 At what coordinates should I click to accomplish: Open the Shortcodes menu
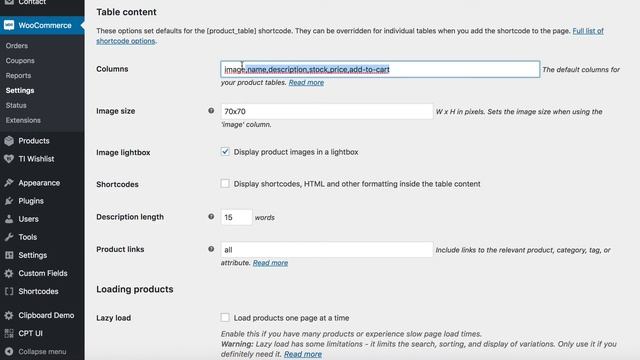click(x=38, y=291)
